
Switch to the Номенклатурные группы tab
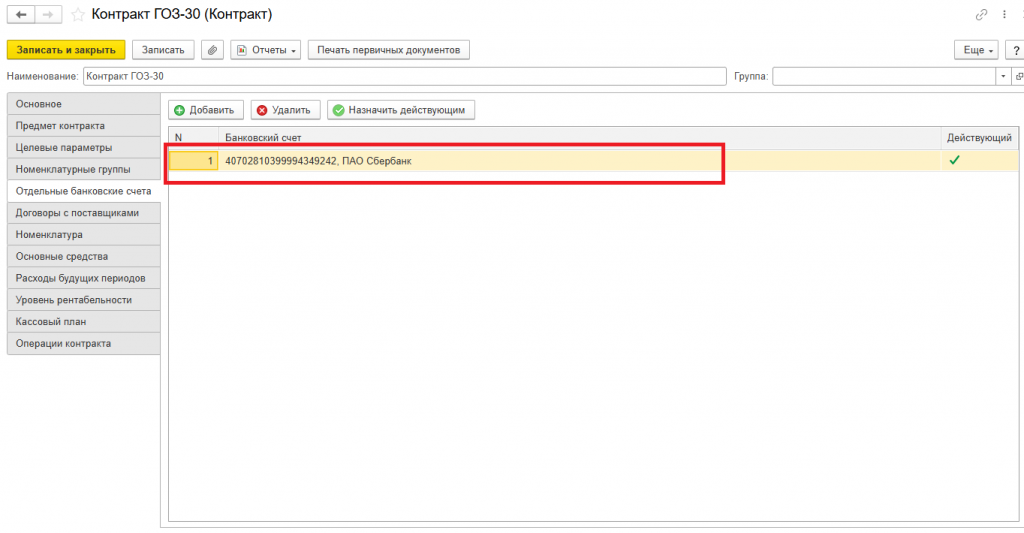84,169
